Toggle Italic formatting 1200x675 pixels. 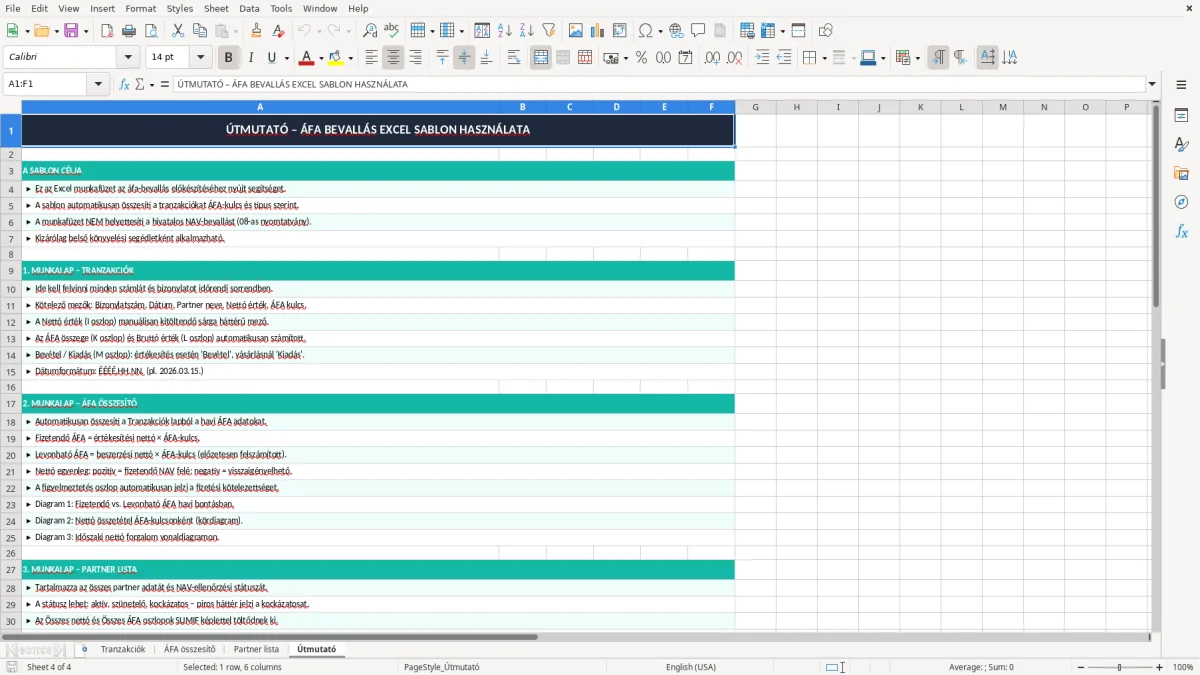(251, 58)
